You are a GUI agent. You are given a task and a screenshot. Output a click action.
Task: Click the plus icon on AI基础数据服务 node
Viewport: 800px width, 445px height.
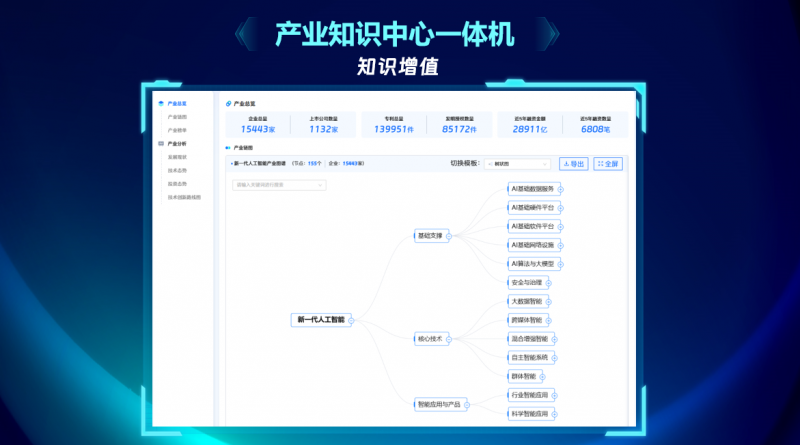[562, 189]
